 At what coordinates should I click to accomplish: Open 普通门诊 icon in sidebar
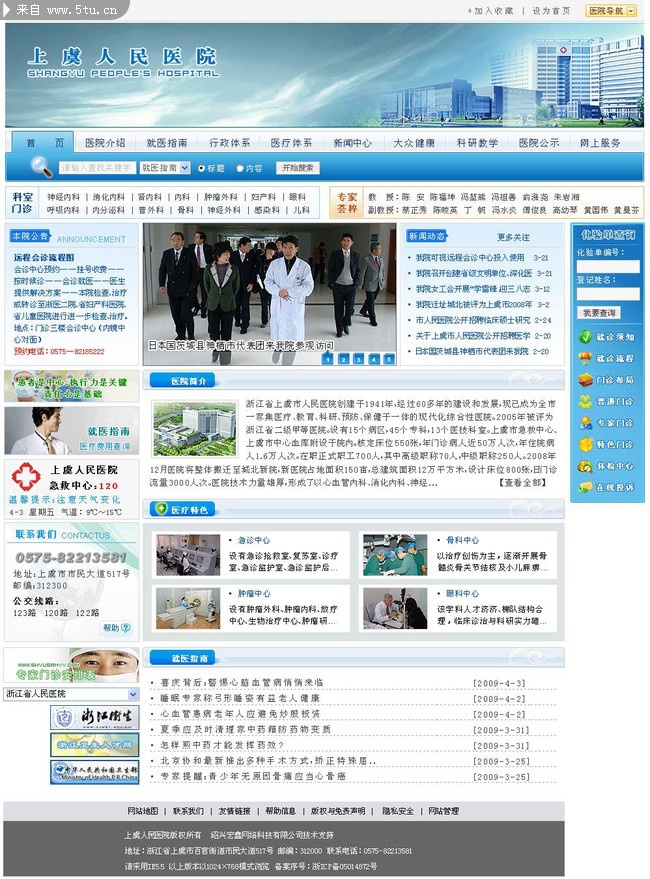tap(586, 401)
